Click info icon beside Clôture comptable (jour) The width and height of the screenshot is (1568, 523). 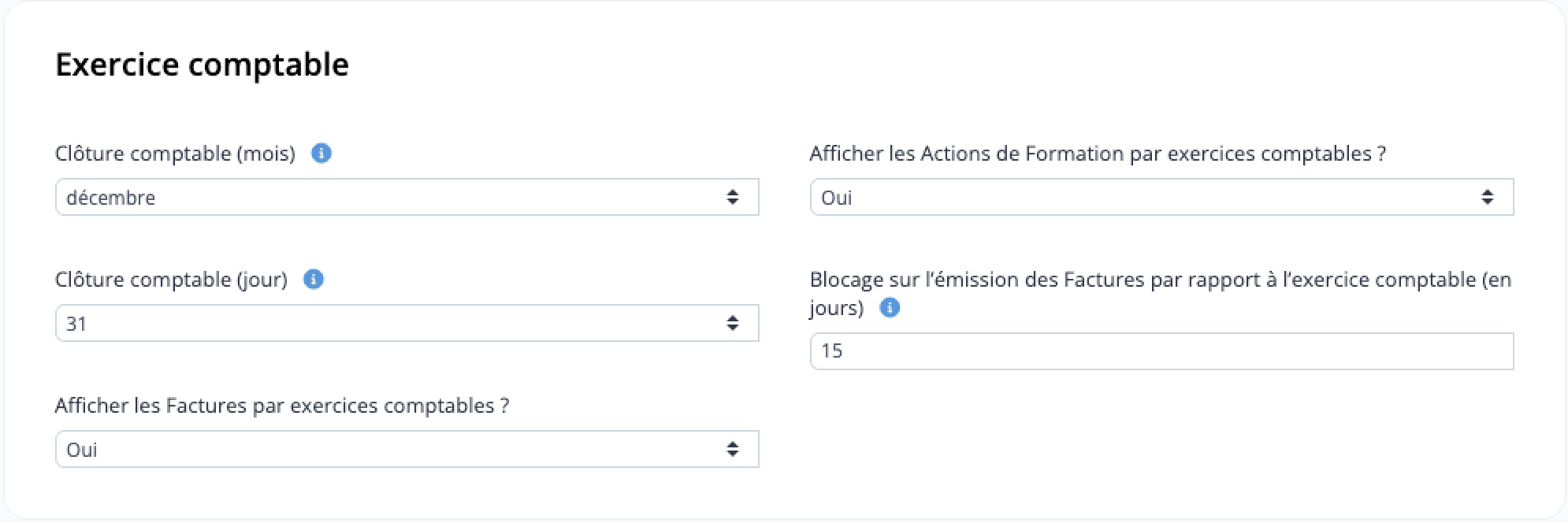click(314, 279)
